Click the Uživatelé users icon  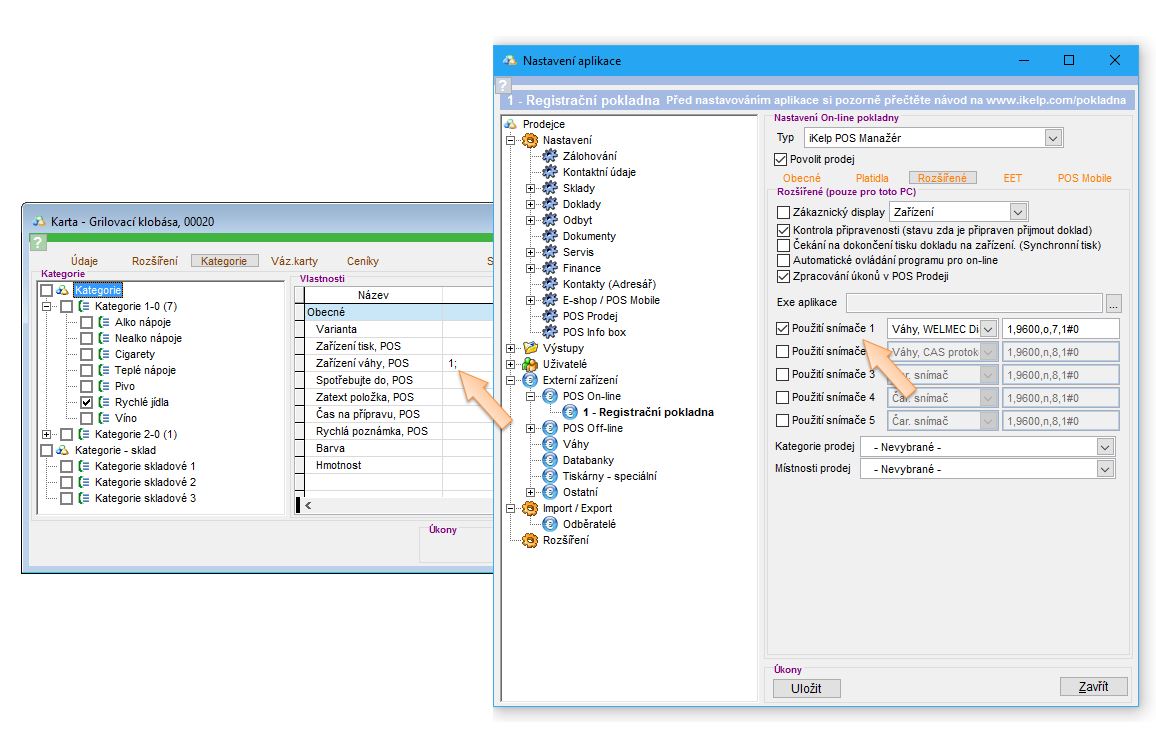coord(529,364)
